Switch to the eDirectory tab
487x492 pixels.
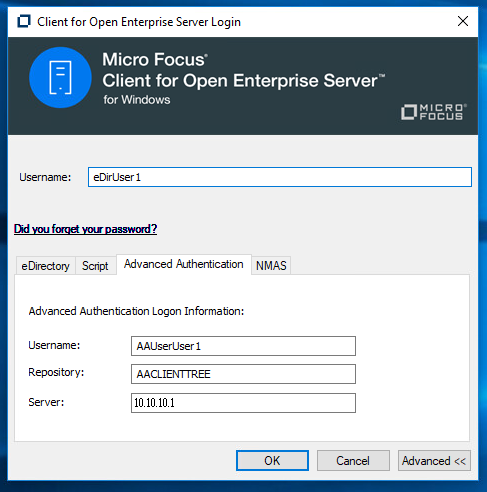click(46, 266)
